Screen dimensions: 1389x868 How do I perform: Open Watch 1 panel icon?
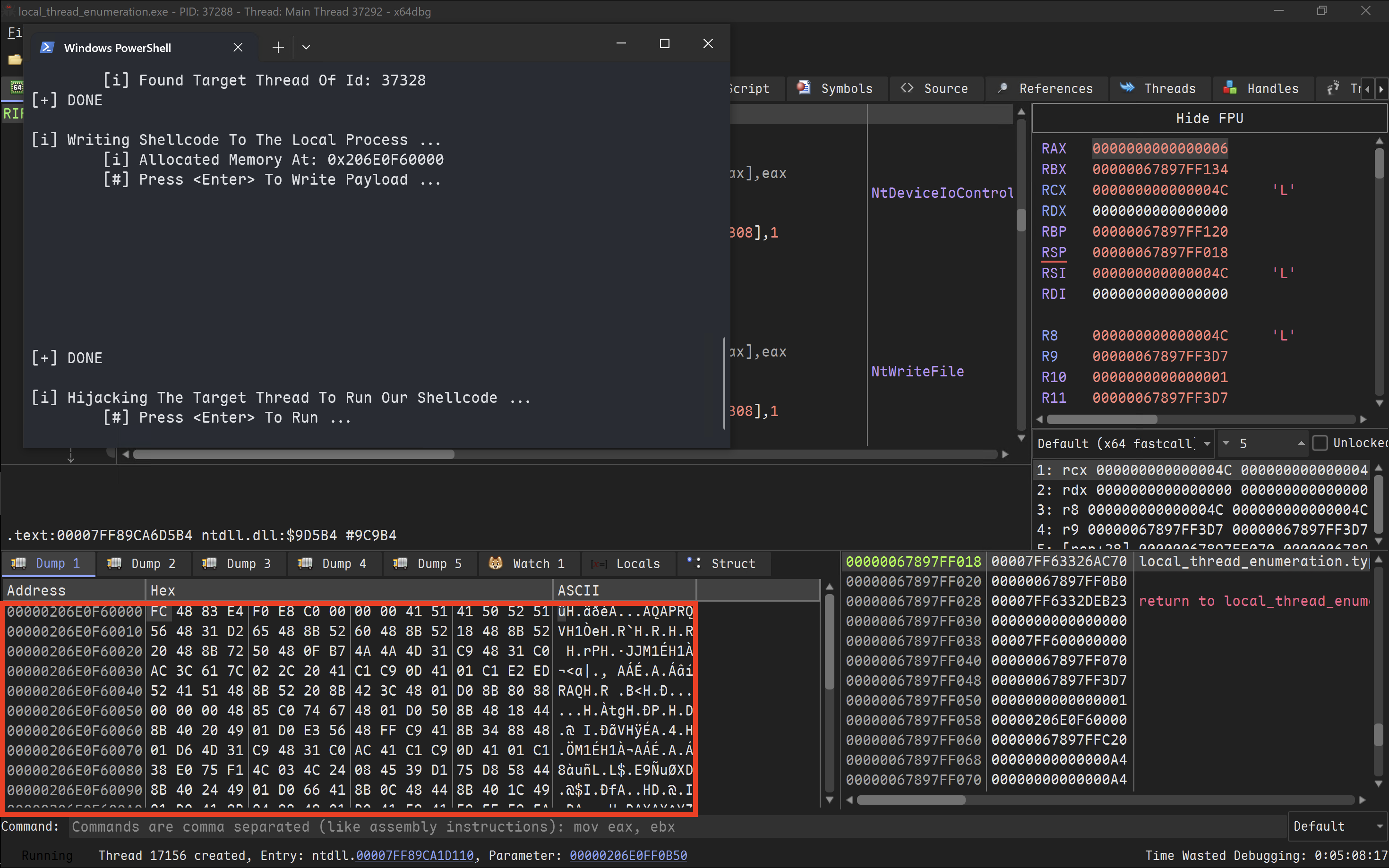tap(495, 563)
